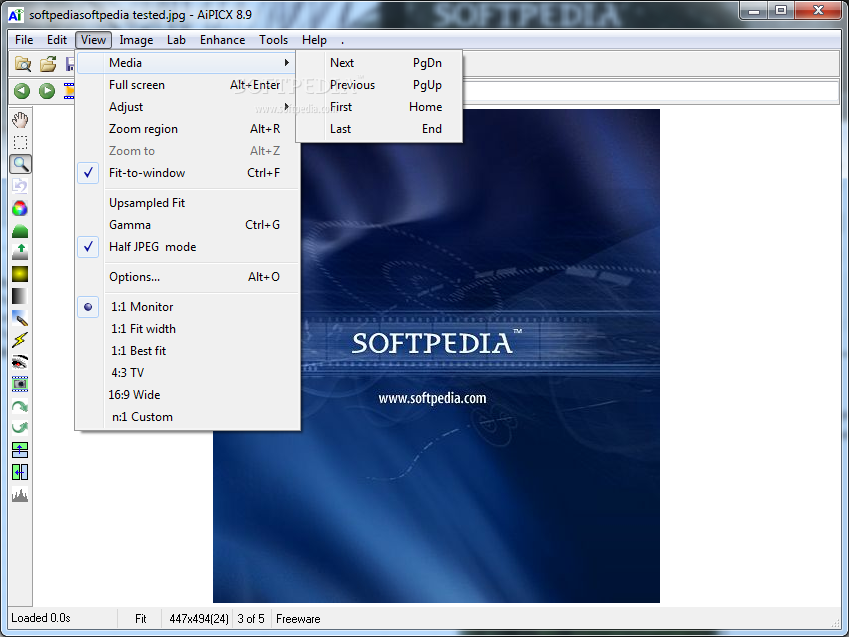Select the red-eye removal tool
This screenshot has height=637, width=849.
pyautogui.click(x=20, y=362)
